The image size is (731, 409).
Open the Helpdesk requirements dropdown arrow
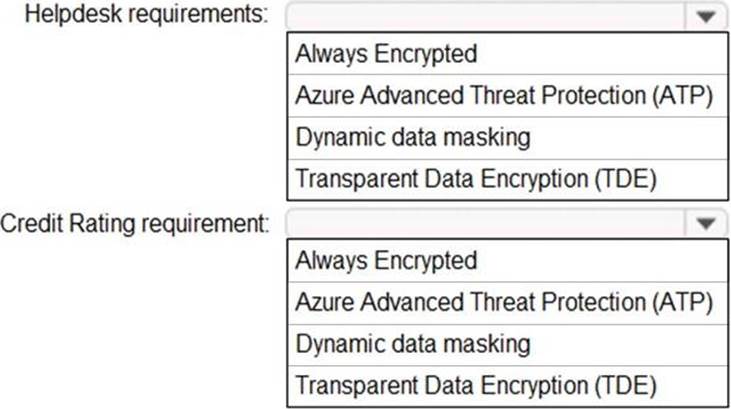pyautogui.click(x=705, y=17)
